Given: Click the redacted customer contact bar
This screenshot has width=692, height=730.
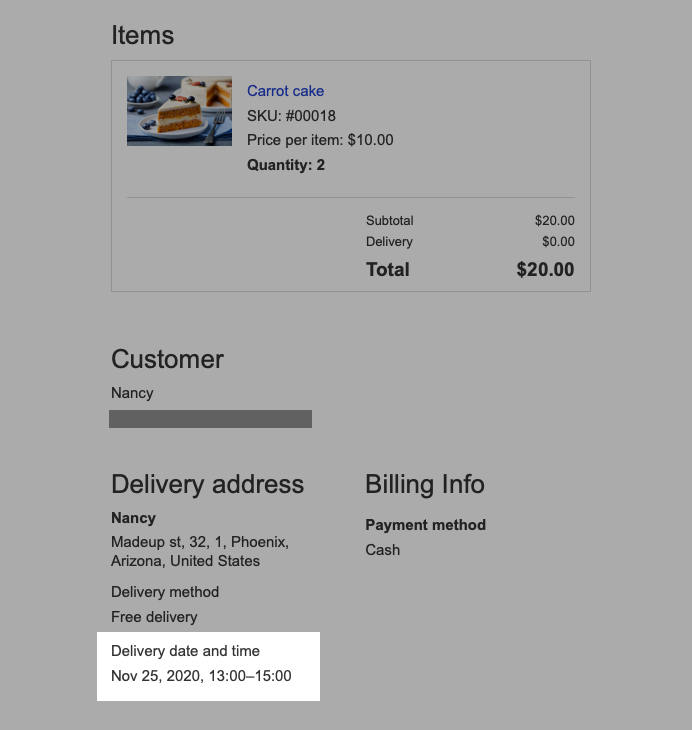Looking at the screenshot, I should point(210,419).
